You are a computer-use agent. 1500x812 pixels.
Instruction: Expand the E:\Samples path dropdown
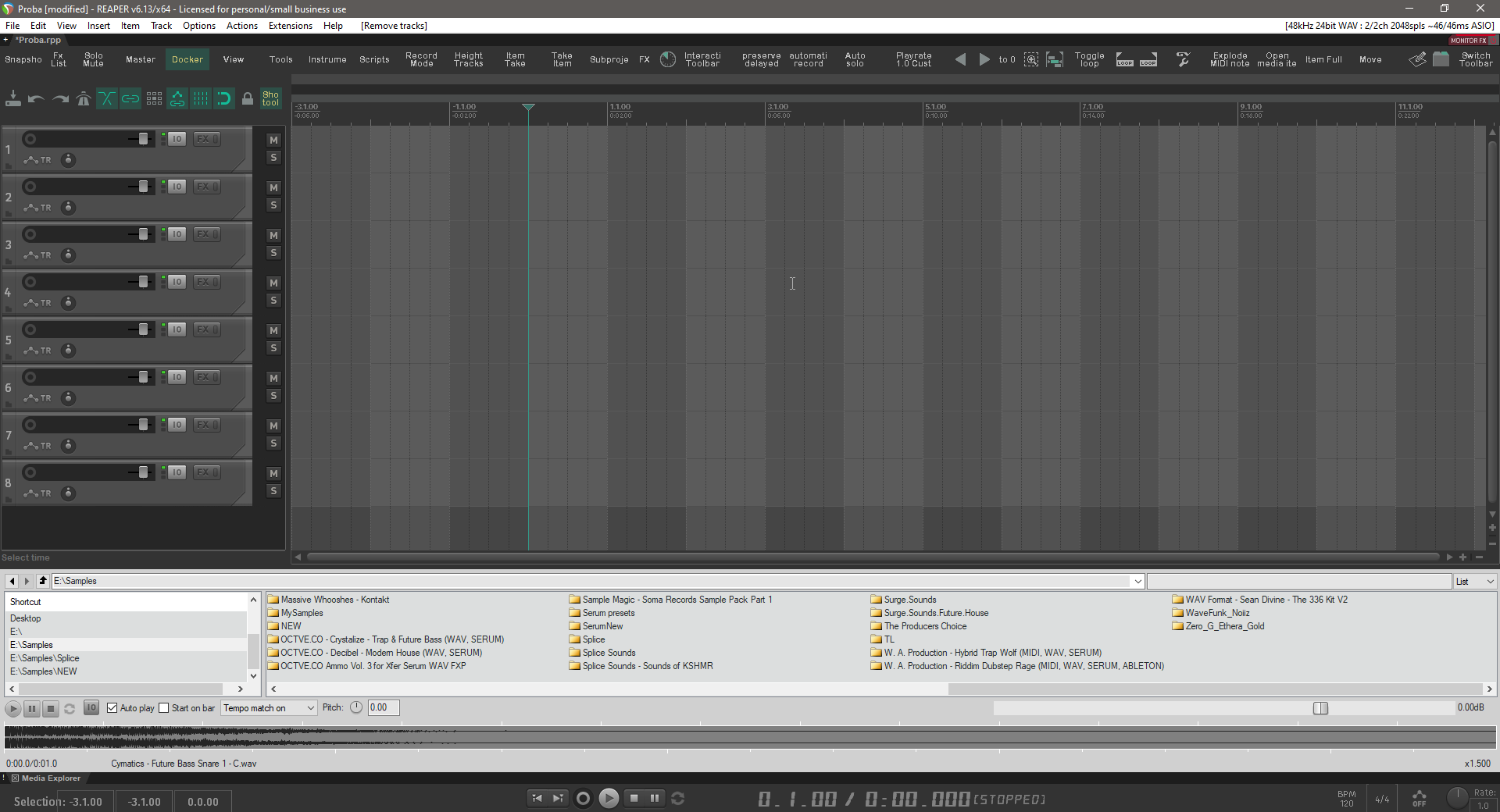(1137, 581)
